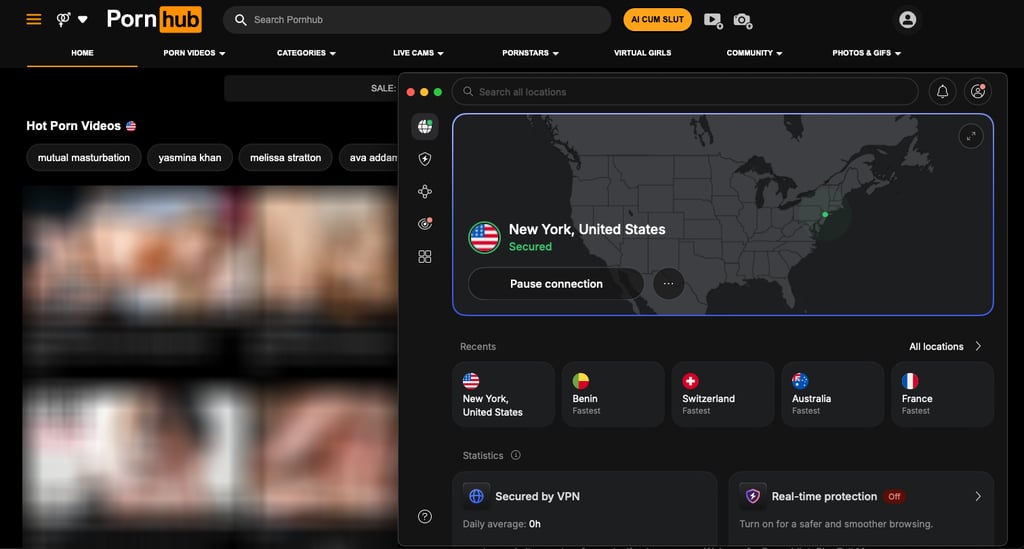1024x549 pixels.
Task: Select the HOME tab on website
Action: [82, 53]
